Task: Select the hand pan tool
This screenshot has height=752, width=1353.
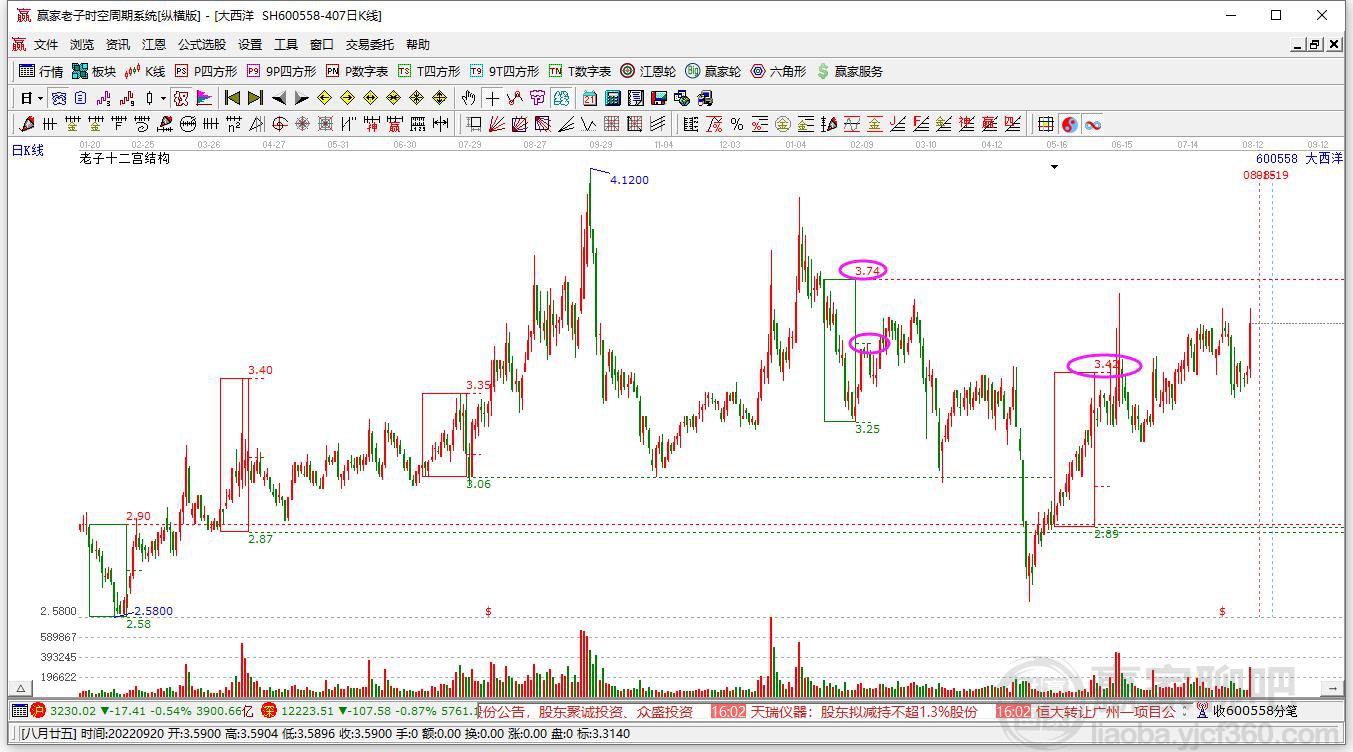Action: [x=468, y=98]
